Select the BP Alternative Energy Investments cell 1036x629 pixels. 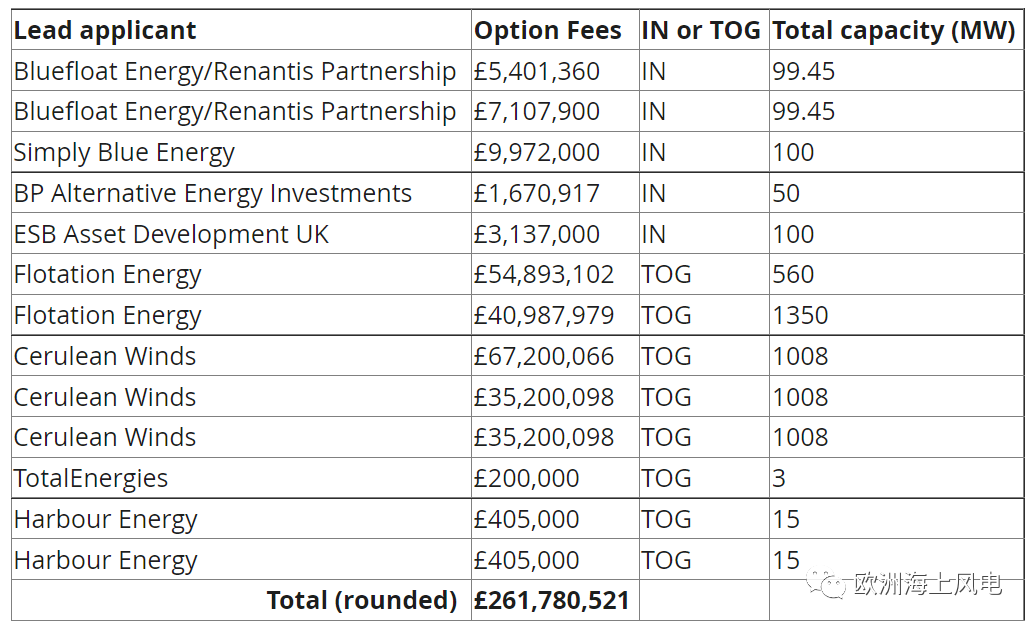tap(212, 193)
